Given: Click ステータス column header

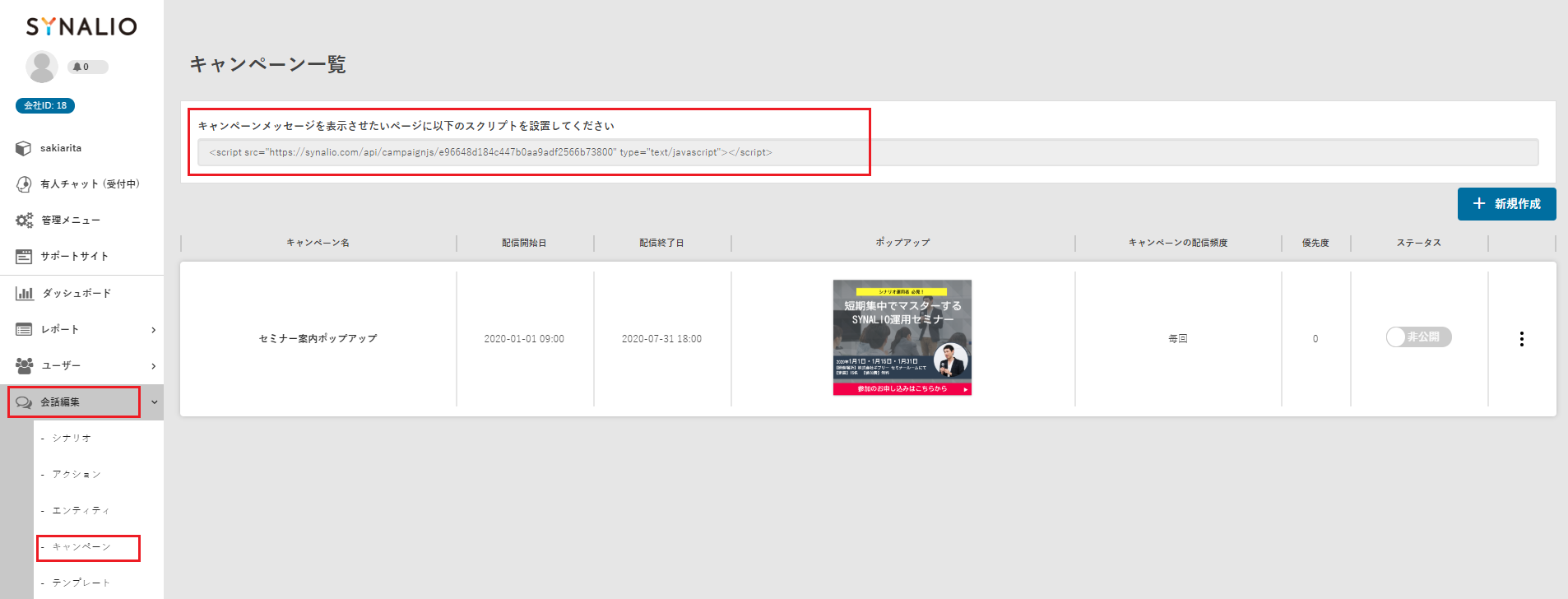Looking at the screenshot, I should [x=1418, y=243].
